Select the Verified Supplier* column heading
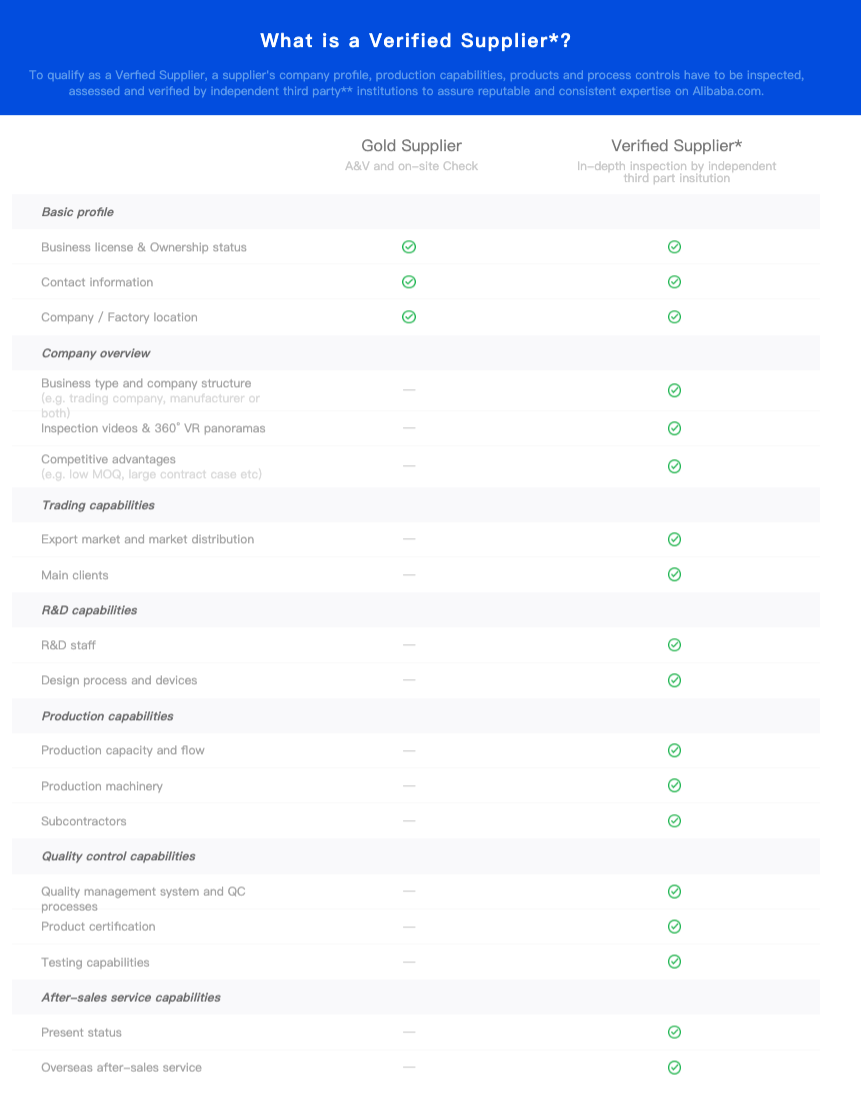 (676, 145)
